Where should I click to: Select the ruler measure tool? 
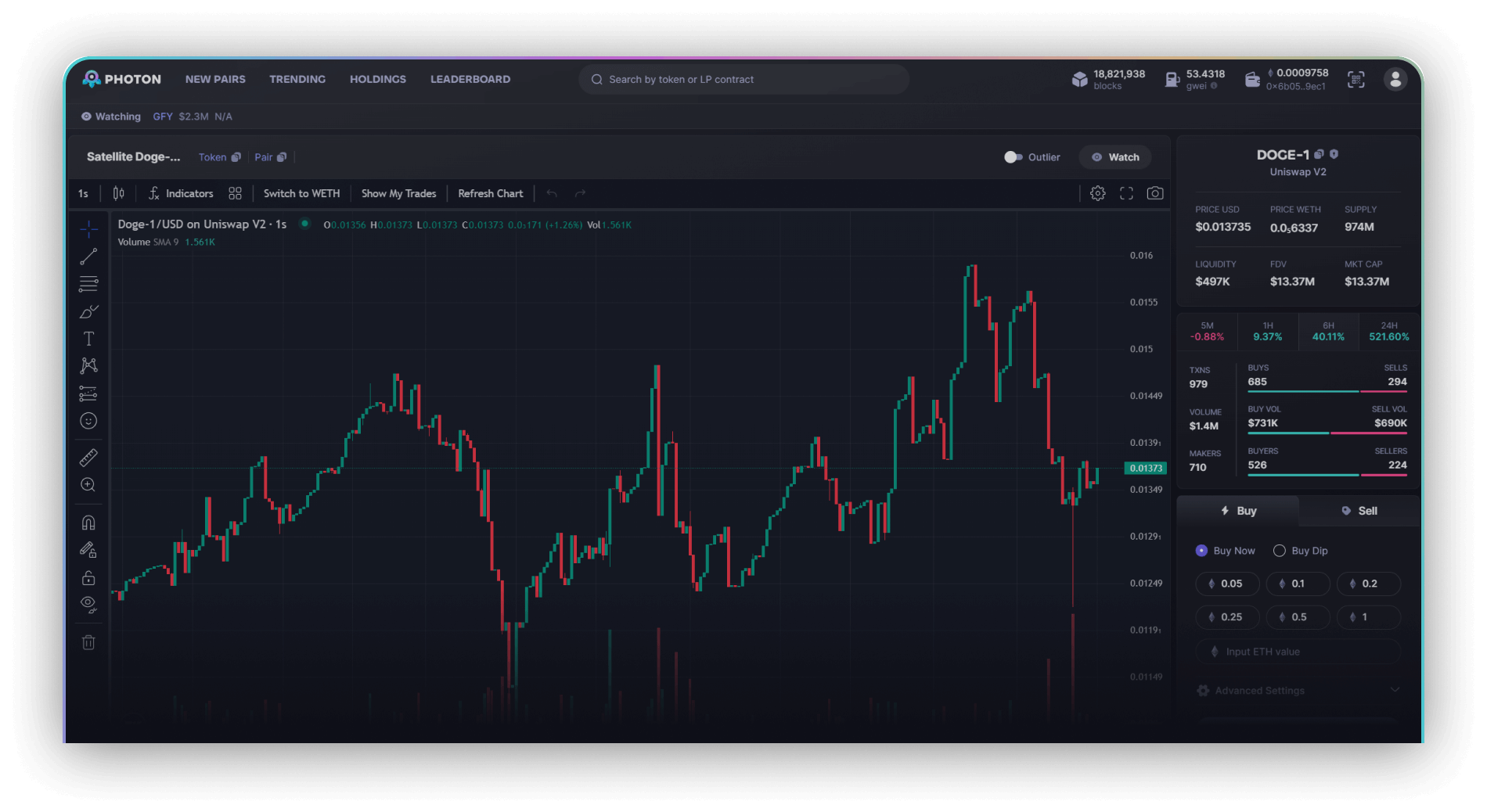coord(88,458)
